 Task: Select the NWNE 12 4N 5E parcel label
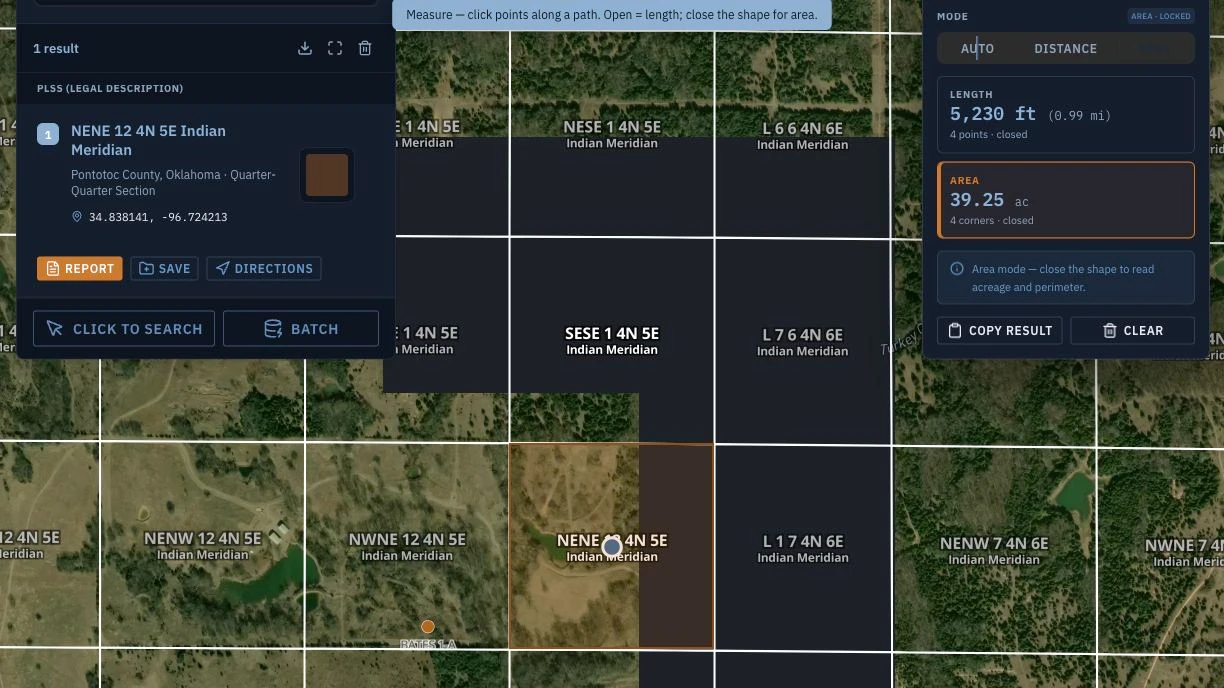(407, 546)
